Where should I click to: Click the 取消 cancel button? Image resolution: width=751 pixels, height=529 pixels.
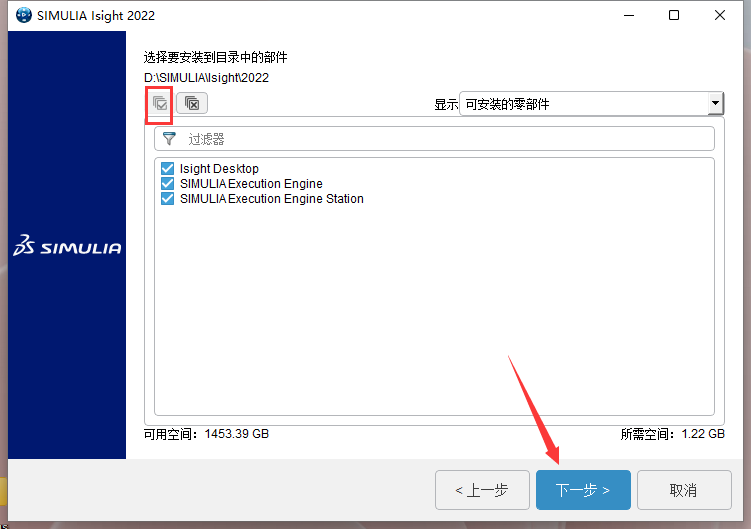[684, 490]
